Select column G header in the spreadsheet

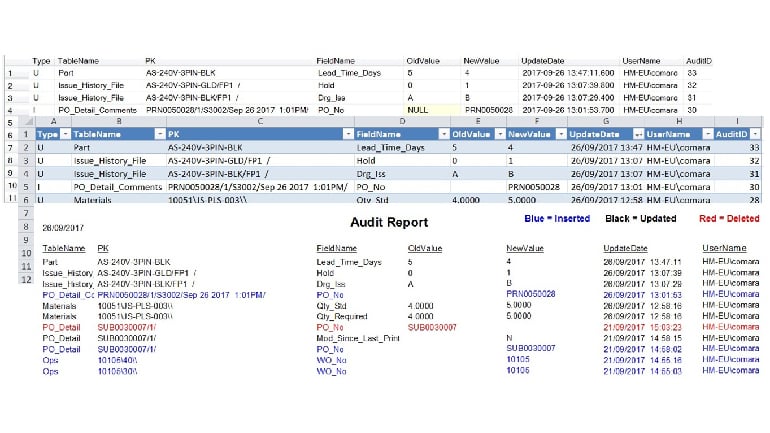(606, 121)
